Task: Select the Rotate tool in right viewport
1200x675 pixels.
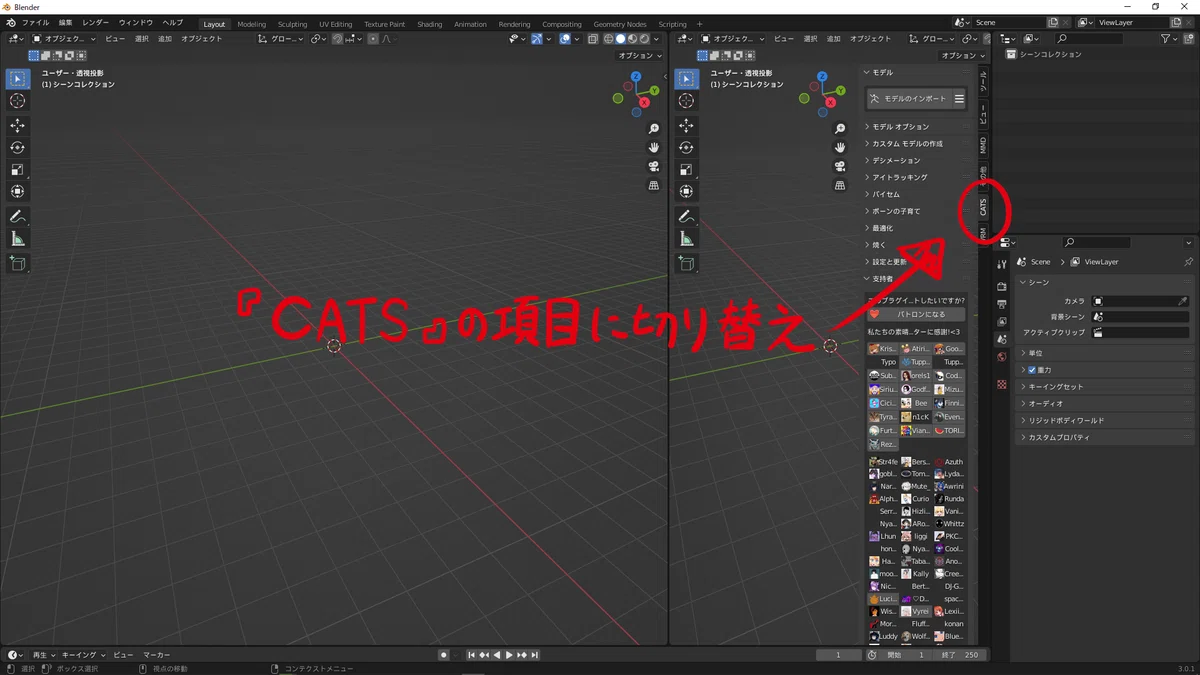Action: [686, 148]
